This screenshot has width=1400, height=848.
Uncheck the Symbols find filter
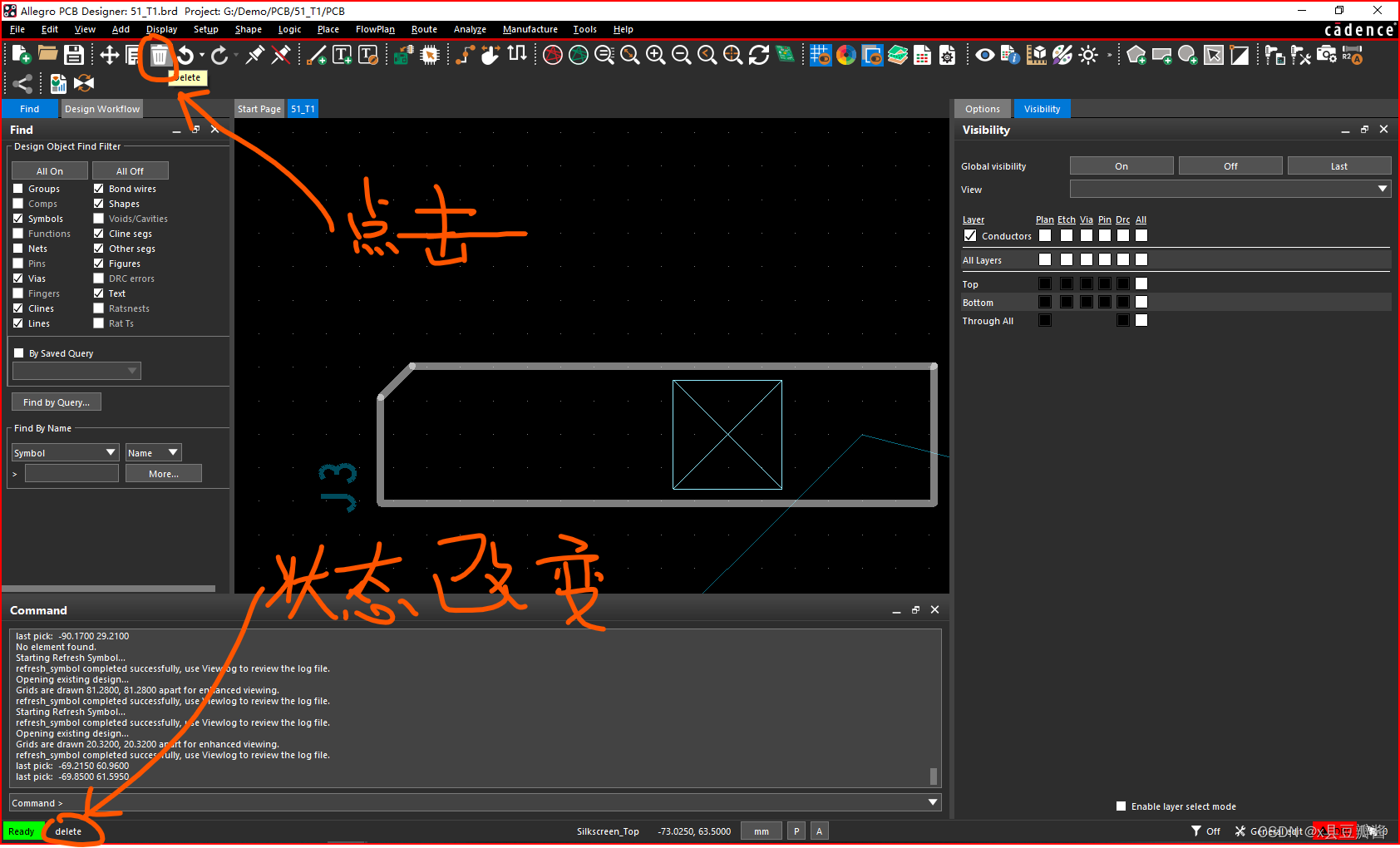click(x=18, y=219)
